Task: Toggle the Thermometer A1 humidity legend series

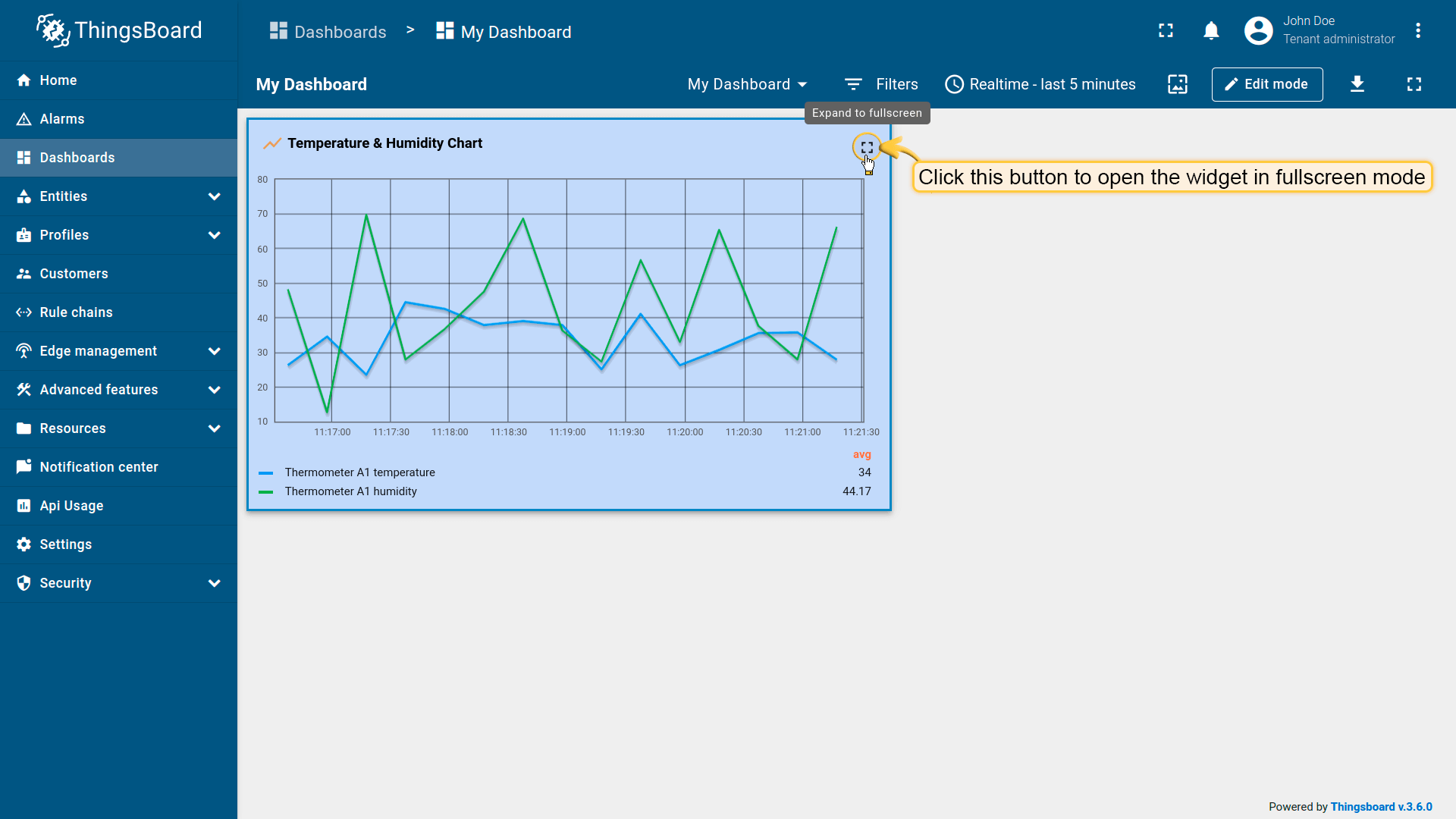Action: 350,491
